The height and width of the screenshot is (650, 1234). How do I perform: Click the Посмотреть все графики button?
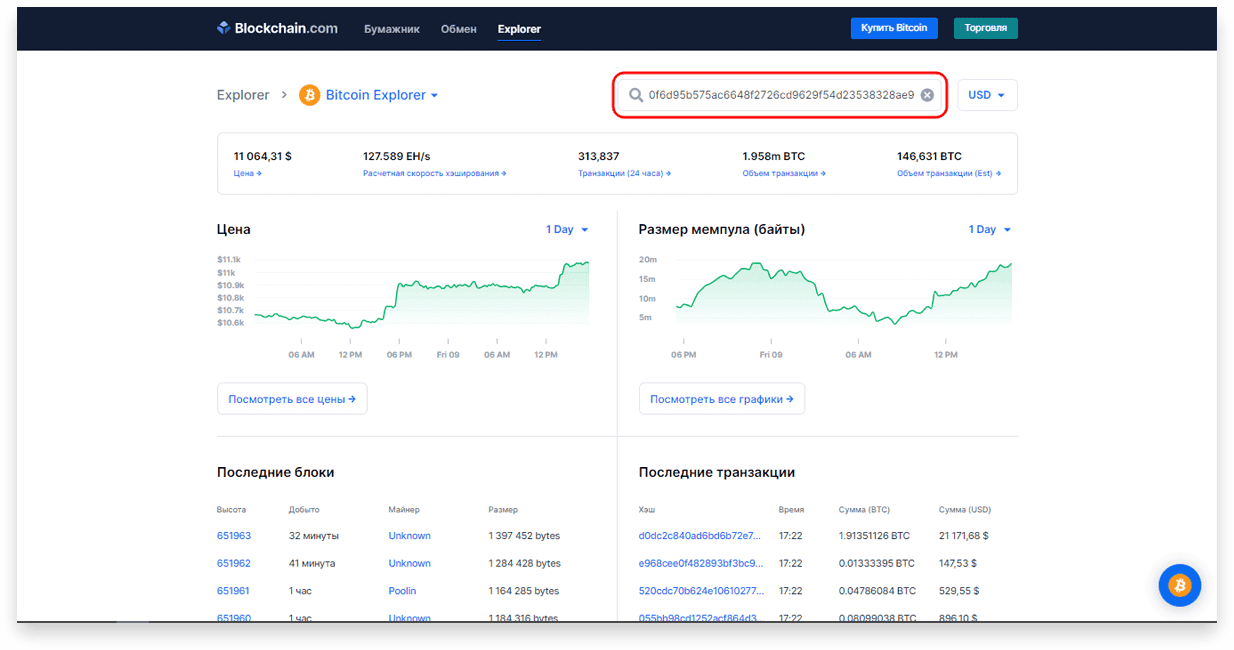pos(722,399)
